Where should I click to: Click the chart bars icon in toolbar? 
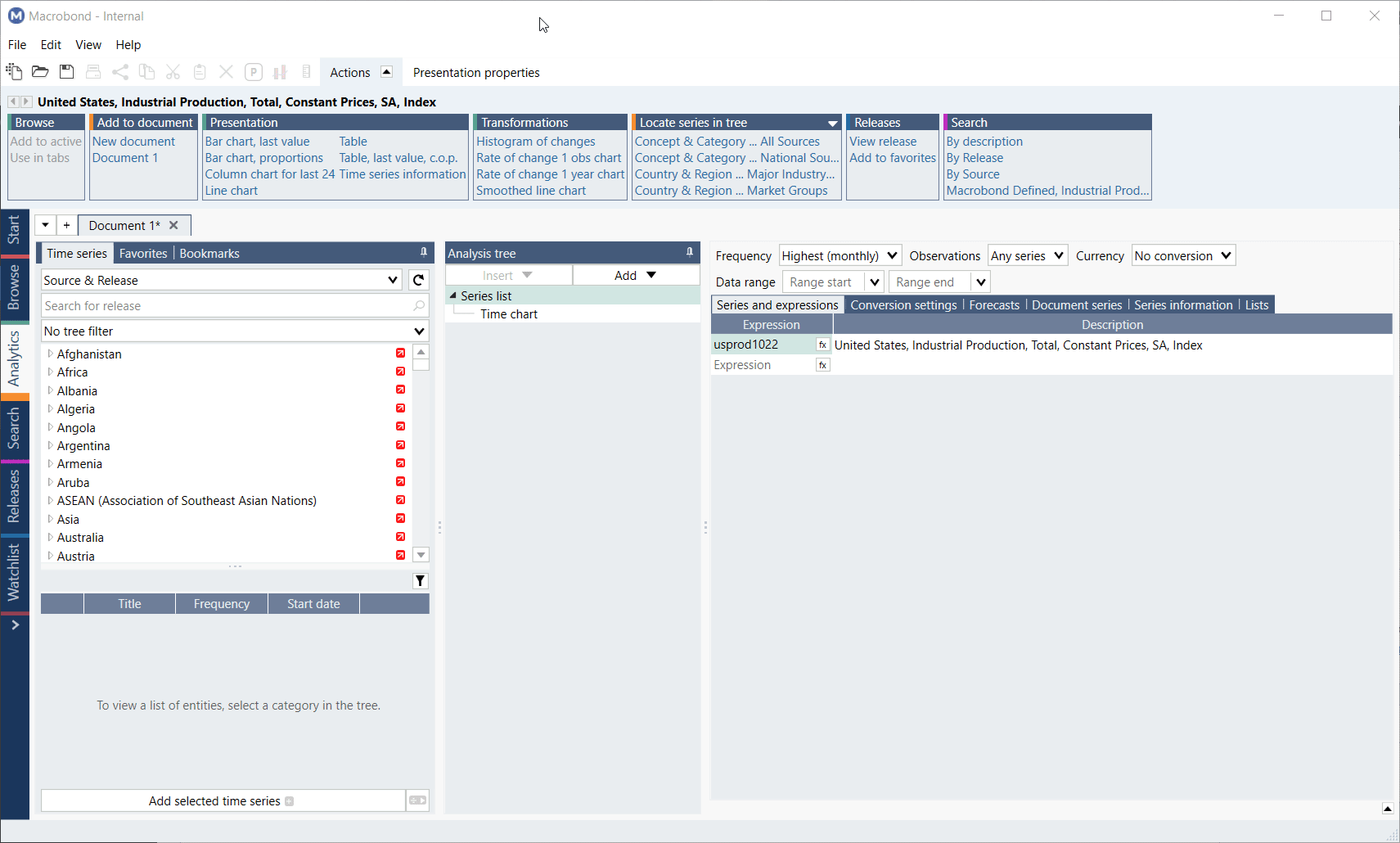280,72
